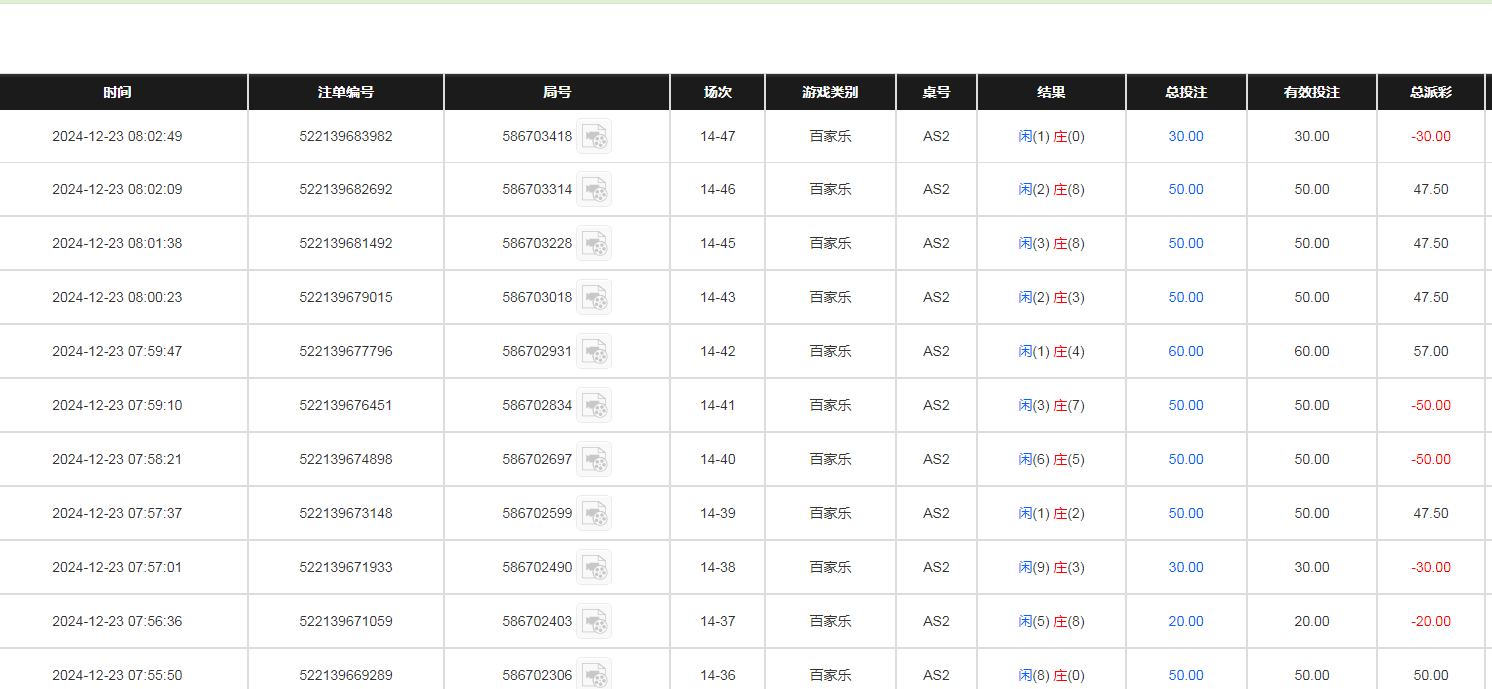View replay icon for round 586702697

pos(594,460)
